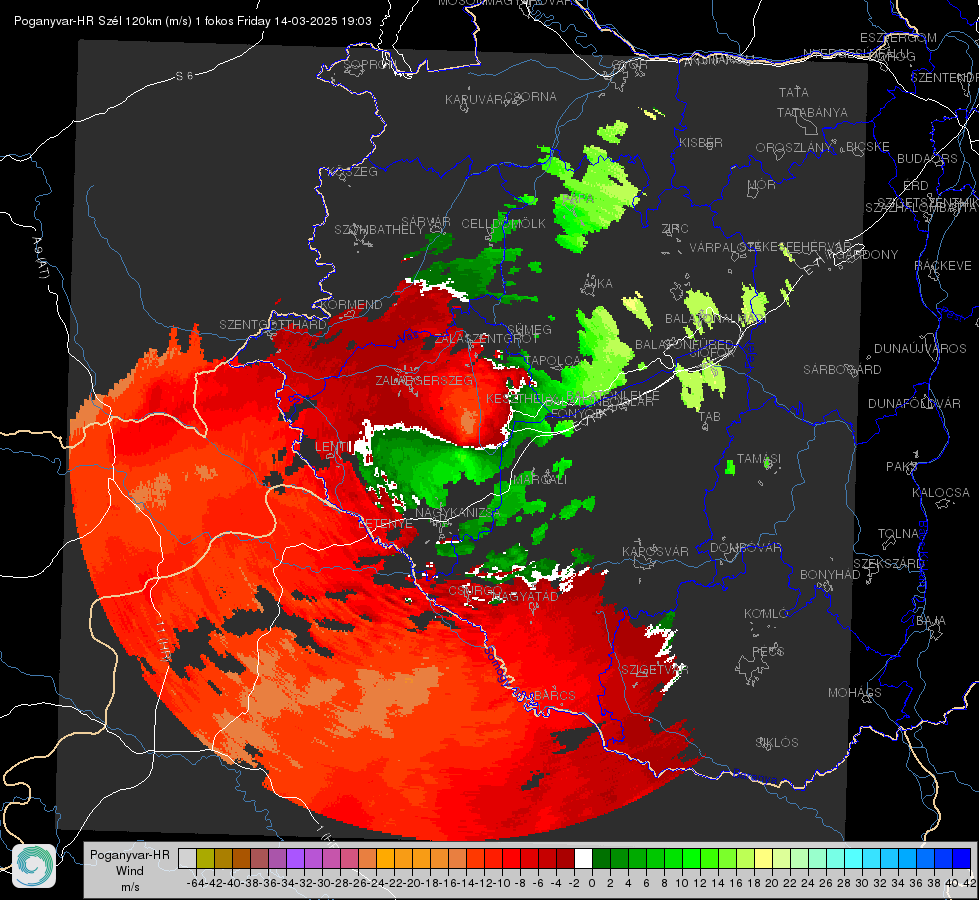Viewport: 979px width, 900px height.
Task: Select the KISBER town label
Action: point(701,142)
